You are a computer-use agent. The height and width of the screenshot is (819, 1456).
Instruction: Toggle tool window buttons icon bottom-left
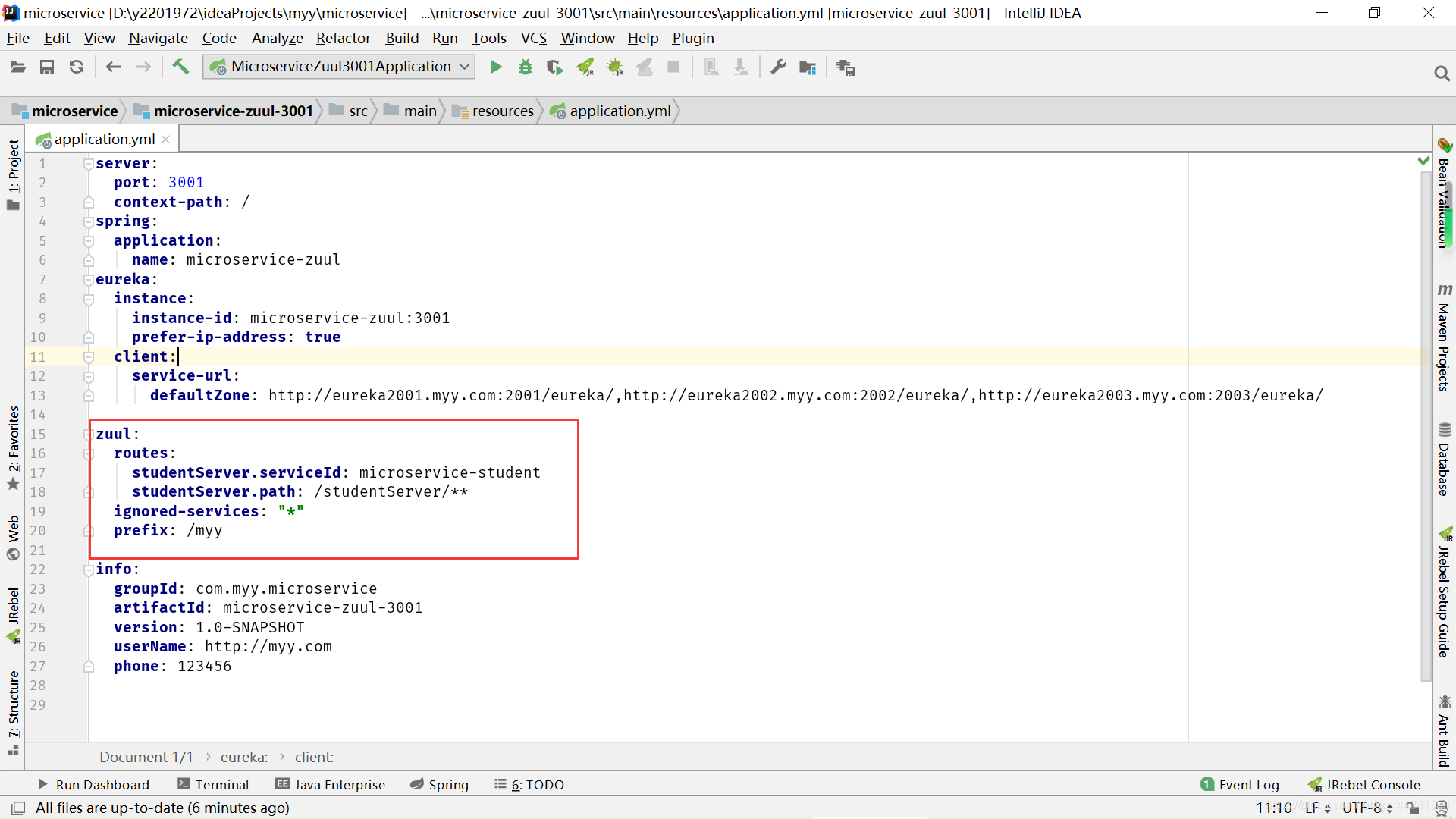18,808
